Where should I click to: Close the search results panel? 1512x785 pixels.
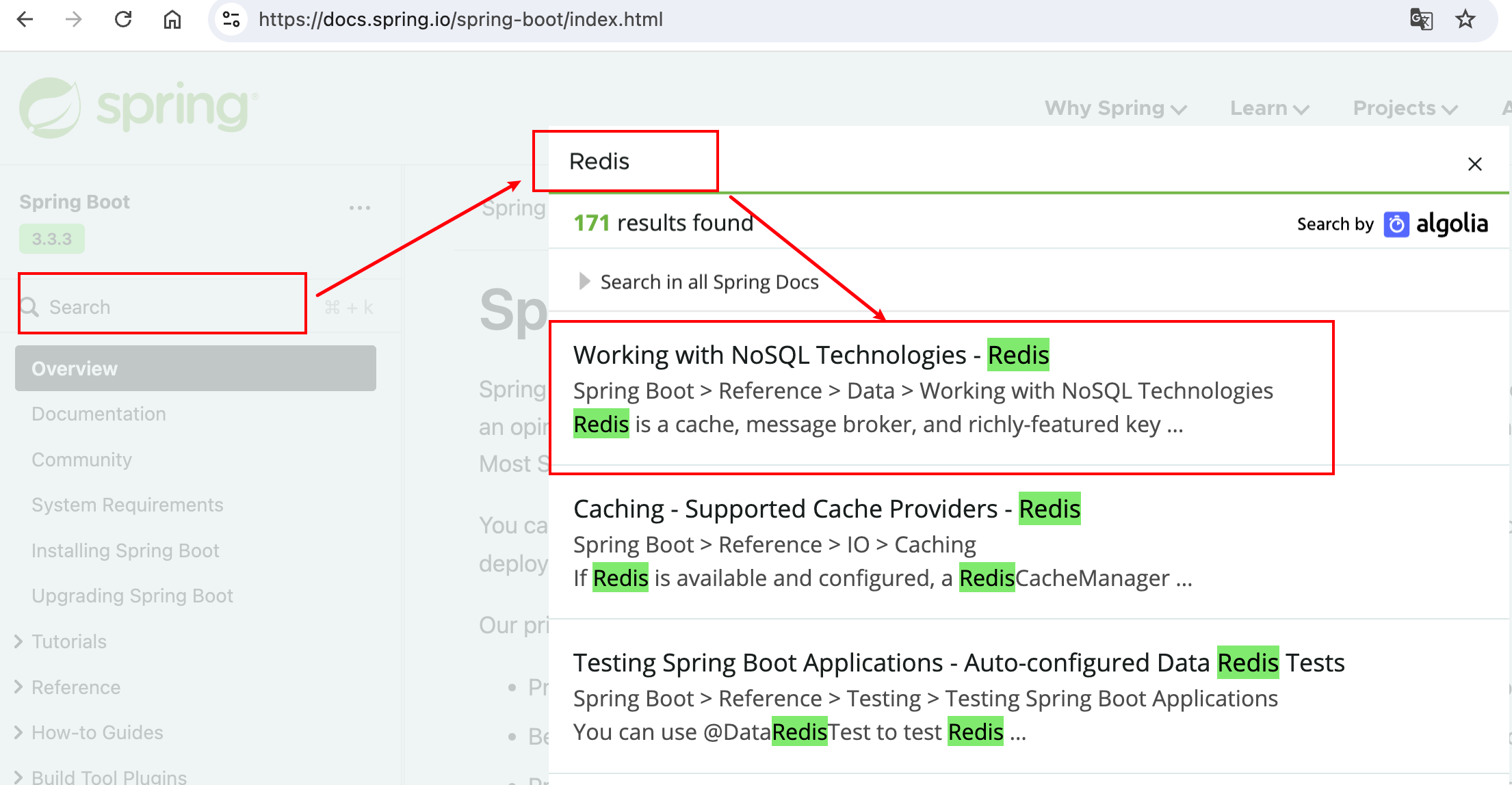1475,164
